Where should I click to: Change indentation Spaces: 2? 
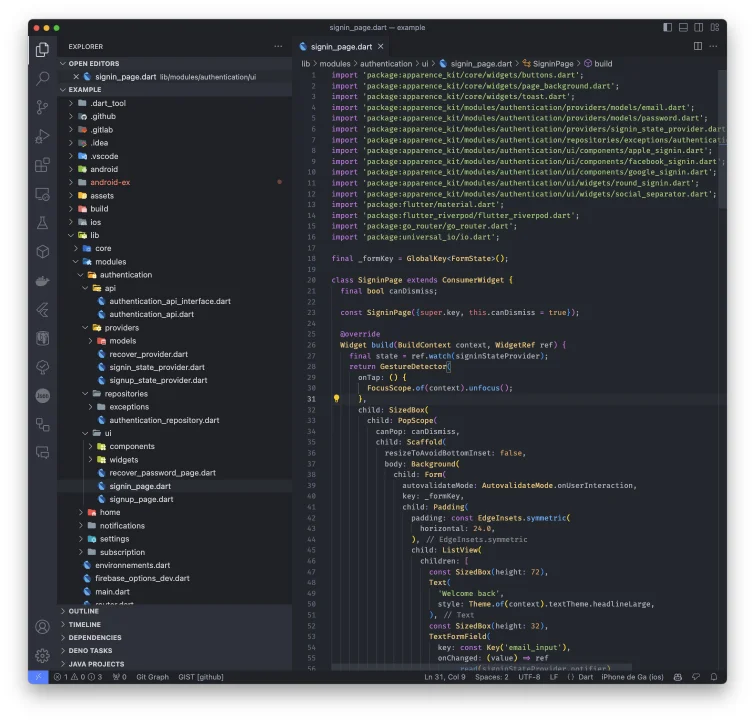point(492,677)
